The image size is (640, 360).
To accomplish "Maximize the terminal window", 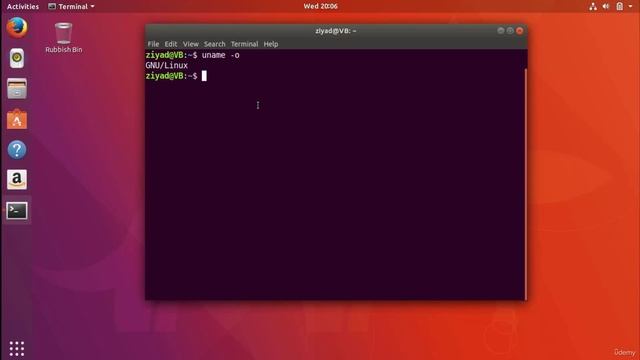I will pos(510,31).
